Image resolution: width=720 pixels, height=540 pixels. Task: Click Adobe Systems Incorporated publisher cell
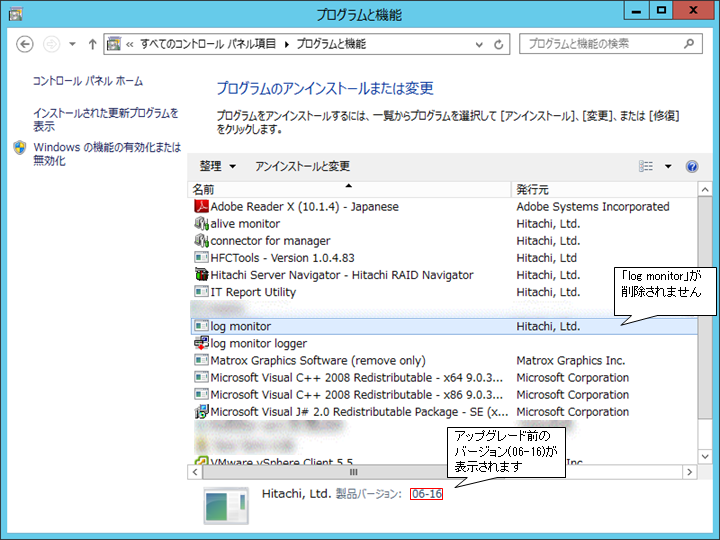pyautogui.click(x=593, y=207)
